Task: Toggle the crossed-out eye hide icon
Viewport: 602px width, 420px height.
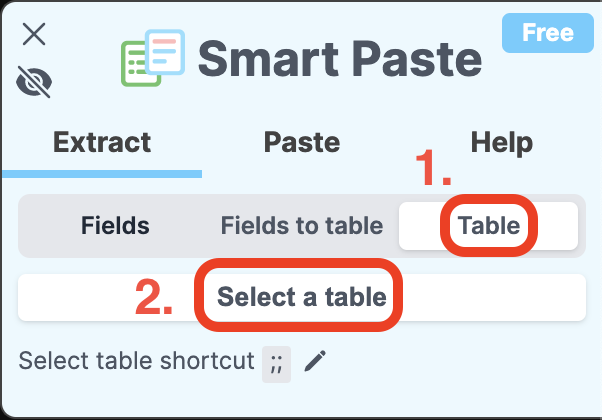Action: [34, 82]
